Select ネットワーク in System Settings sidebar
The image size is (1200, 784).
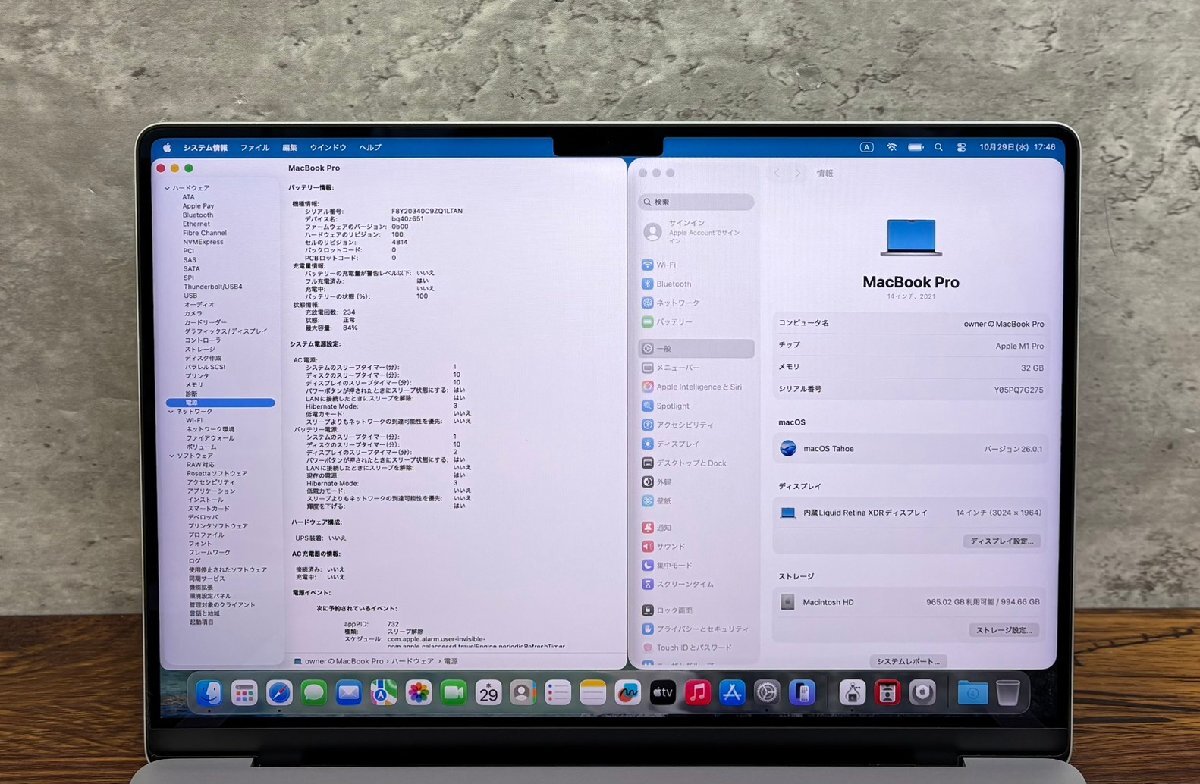point(697,303)
